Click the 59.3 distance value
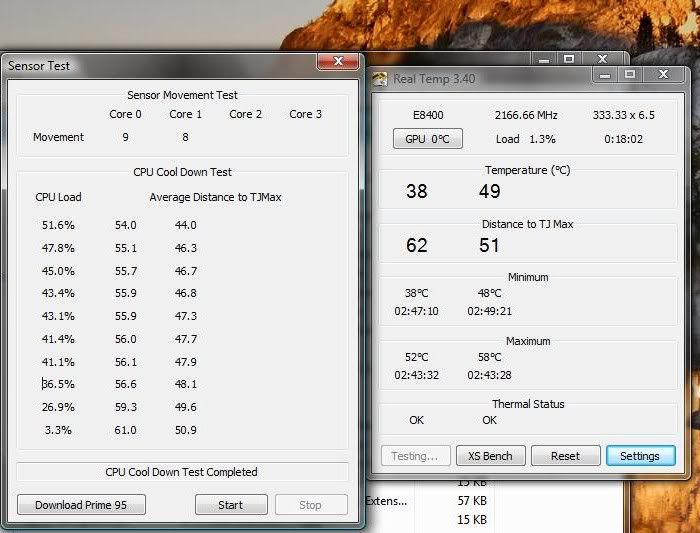The height and width of the screenshot is (533, 700). point(125,407)
